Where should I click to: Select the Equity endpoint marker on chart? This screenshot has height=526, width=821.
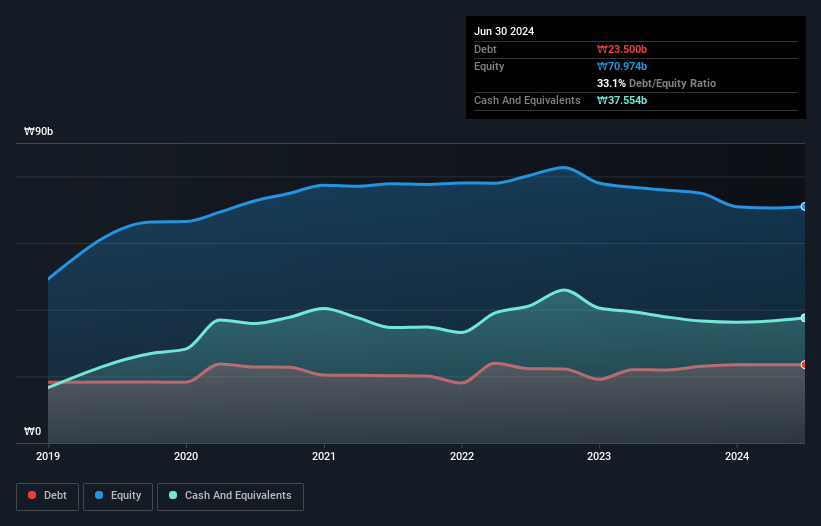804,207
